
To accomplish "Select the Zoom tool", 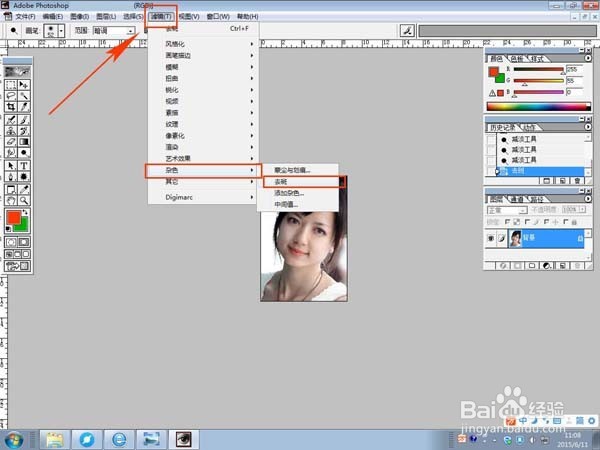I will 24,201.
